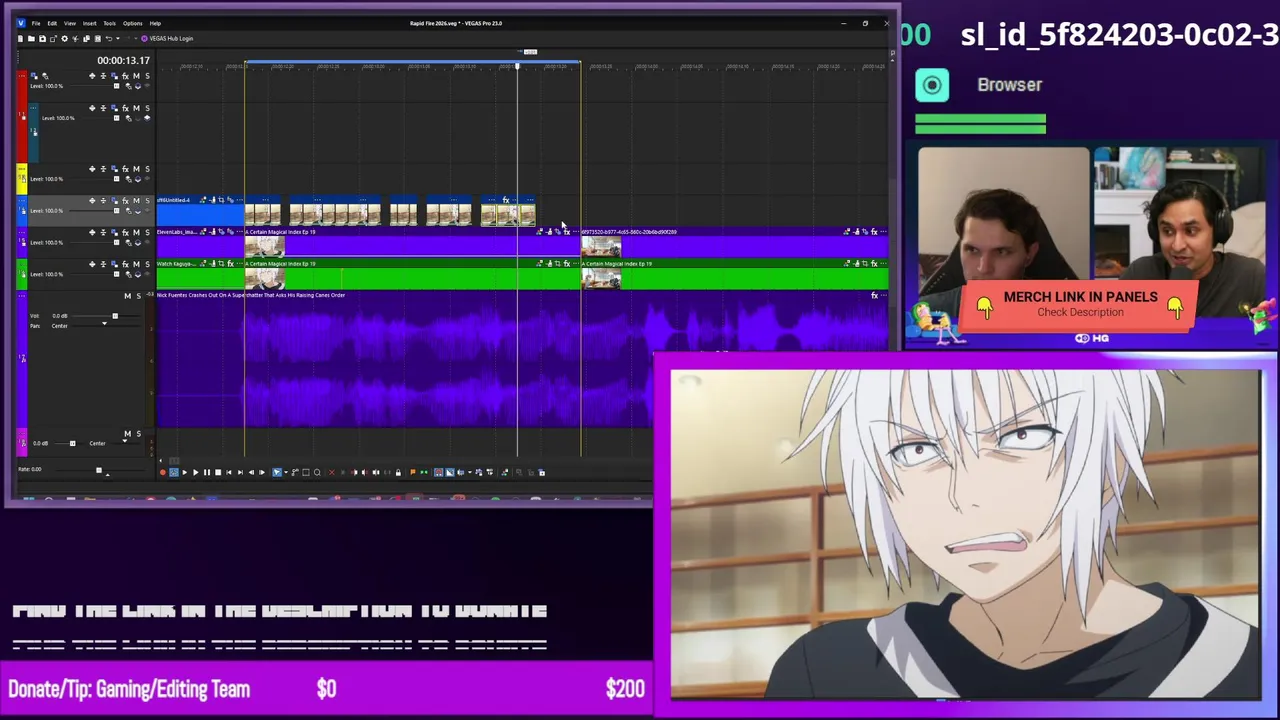Click the green Insert Region icon
1280x720 pixels.
click(x=424, y=472)
